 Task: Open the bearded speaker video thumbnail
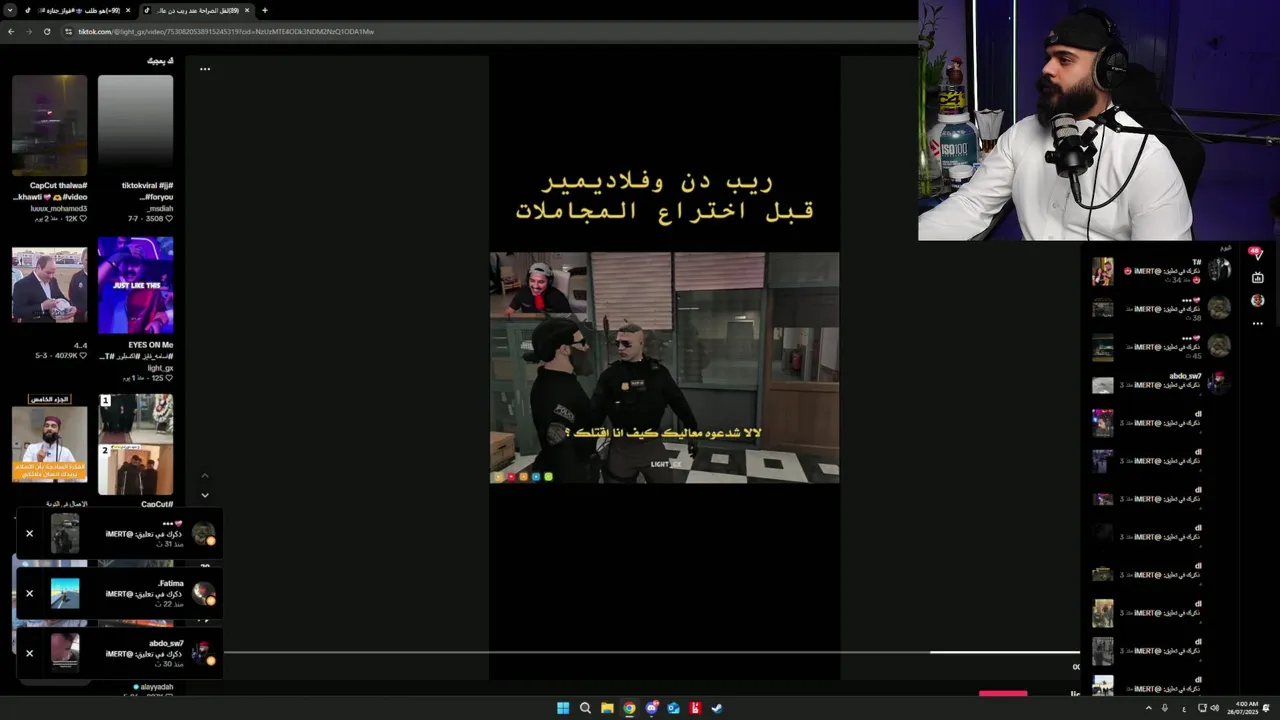coord(49,445)
